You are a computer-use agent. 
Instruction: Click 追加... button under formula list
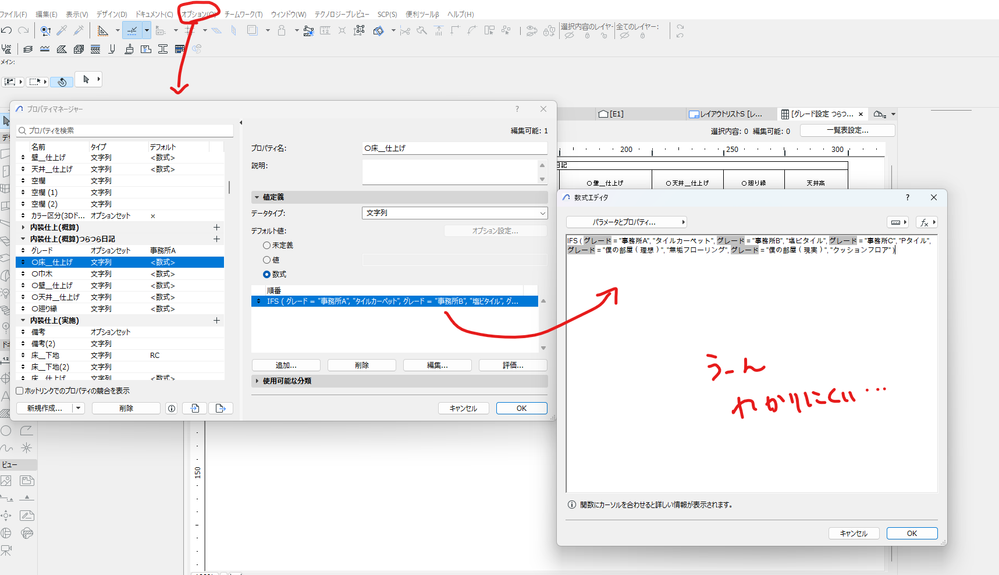(286, 365)
